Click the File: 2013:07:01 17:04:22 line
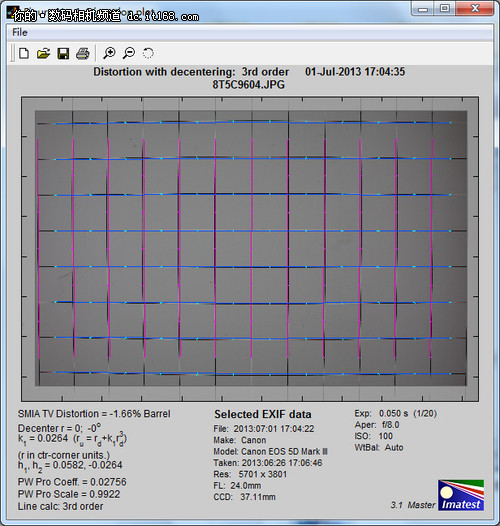Viewport: 500px width, 526px height. [264, 429]
